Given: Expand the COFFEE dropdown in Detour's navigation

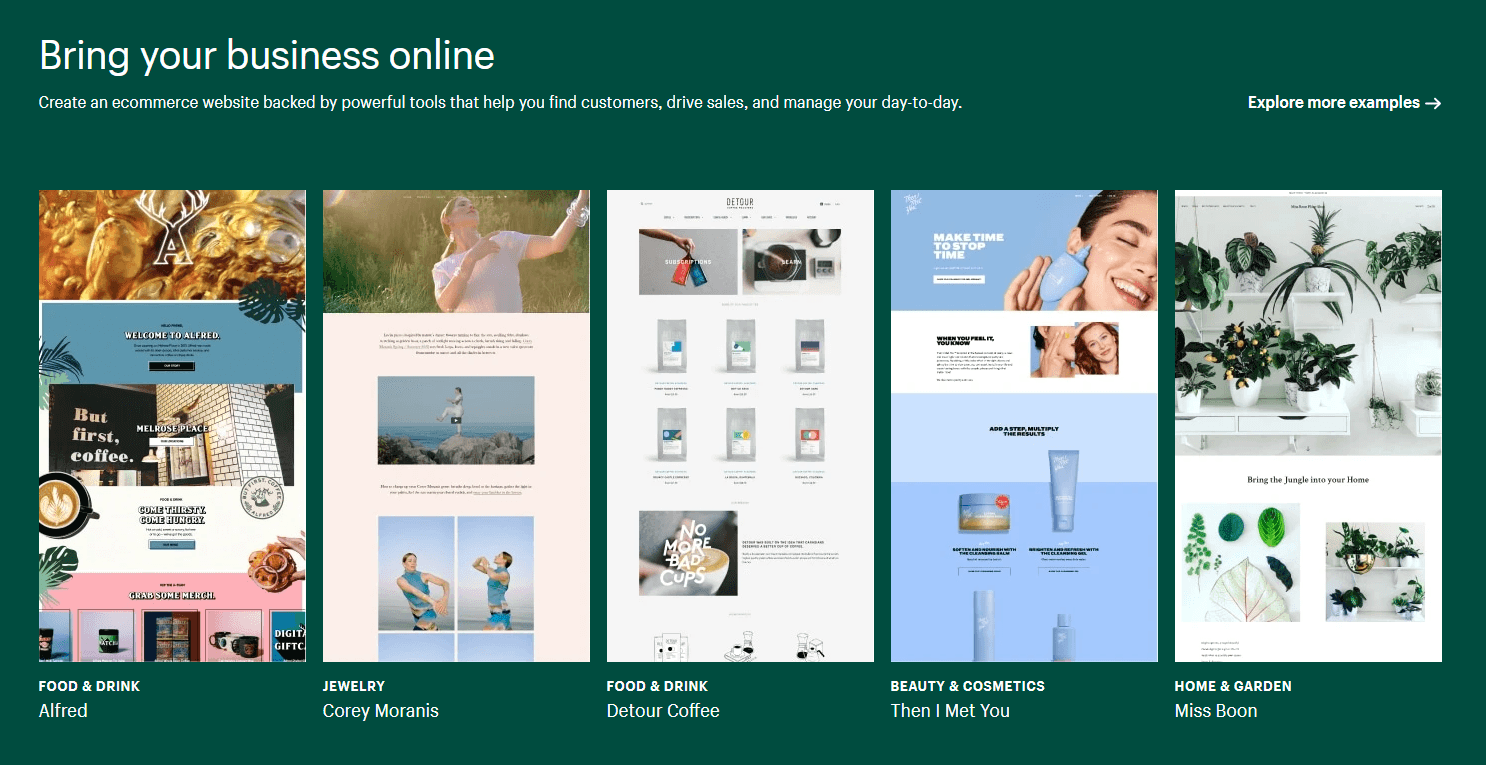Looking at the screenshot, I should [x=669, y=217].
